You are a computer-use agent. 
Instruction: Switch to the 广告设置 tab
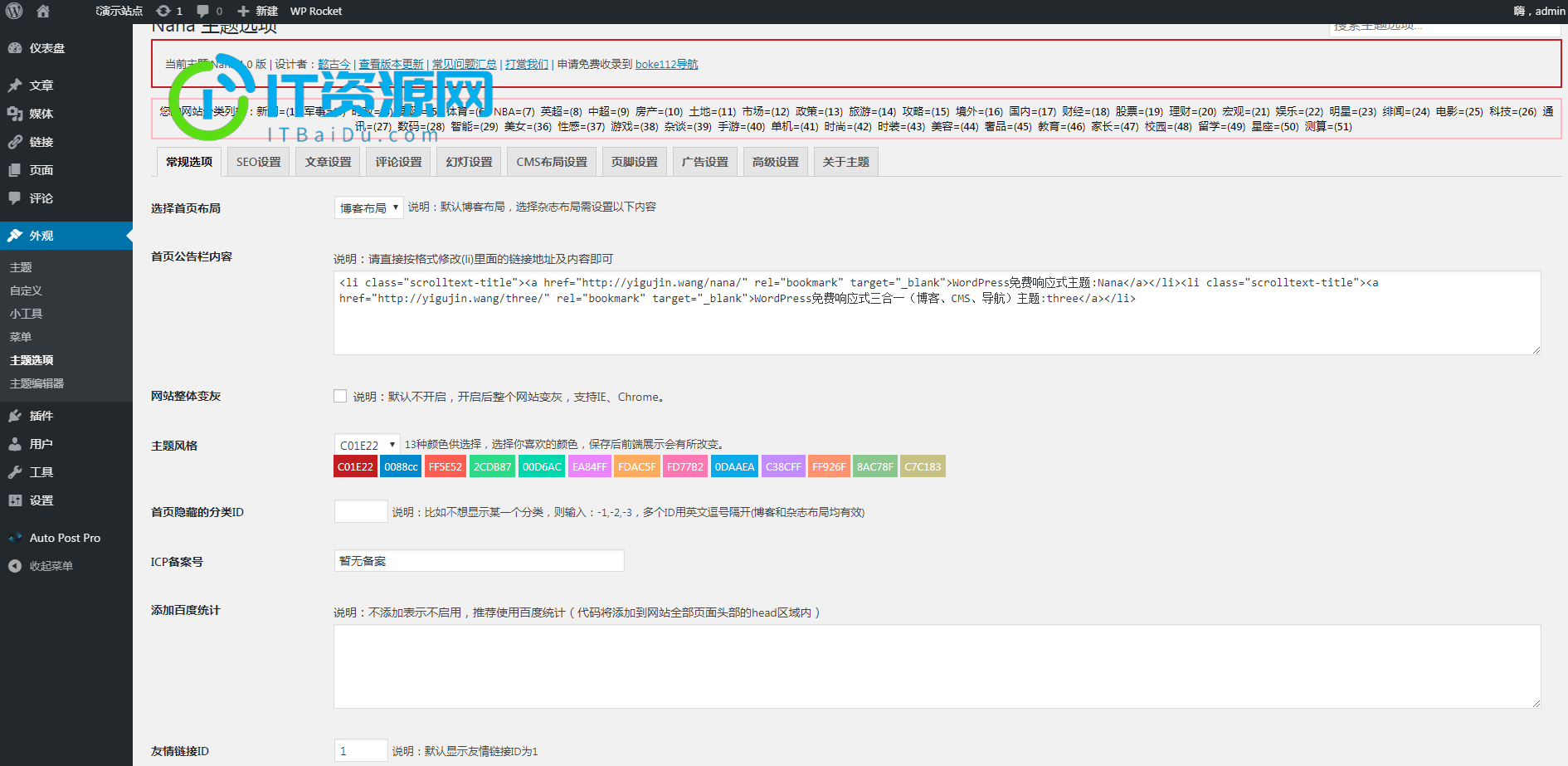coord(705,162)
